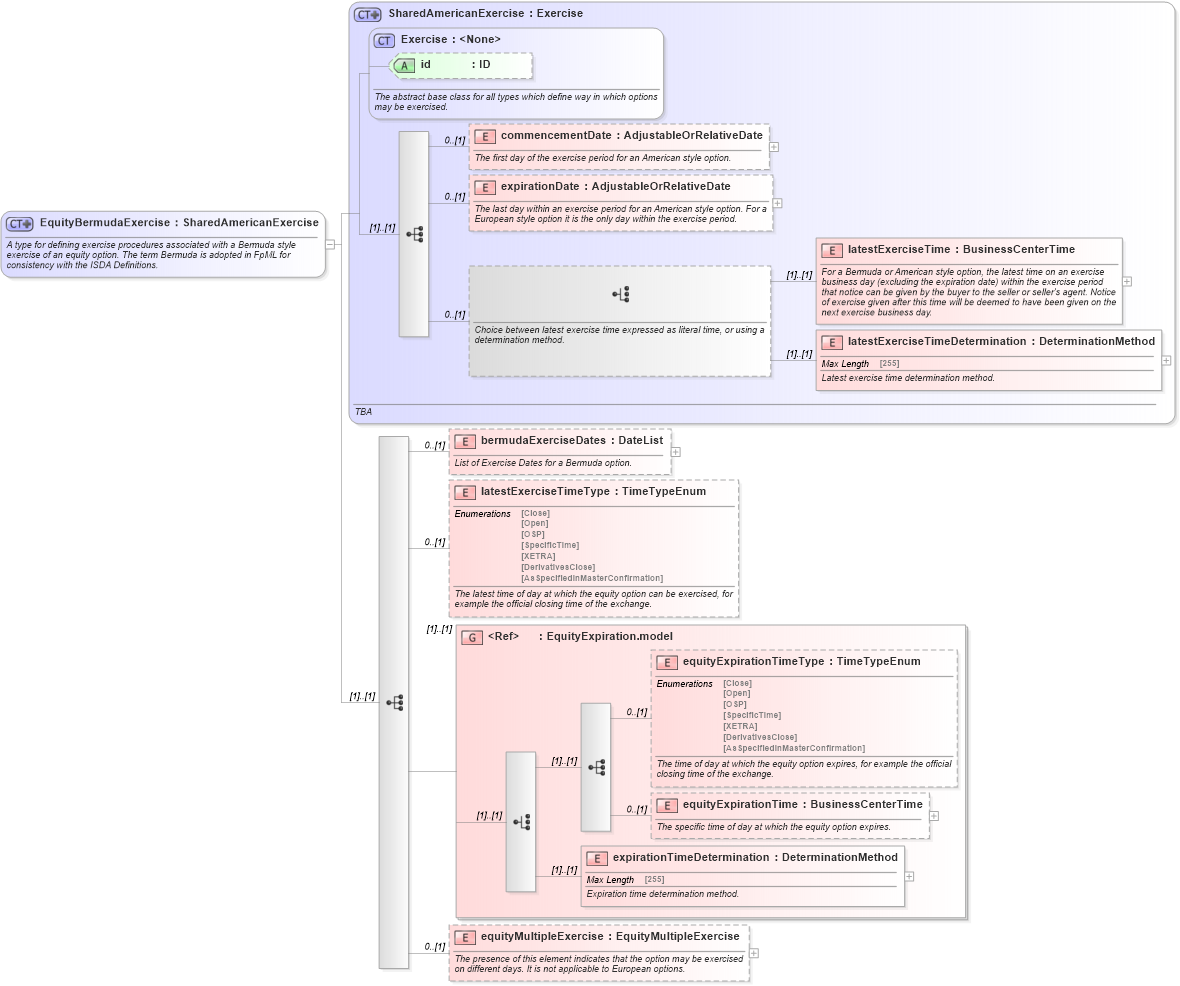Click the sequence icon beside EquityBermudaExercise
This screenshot has height=986, width=1180.
(394, 703)
